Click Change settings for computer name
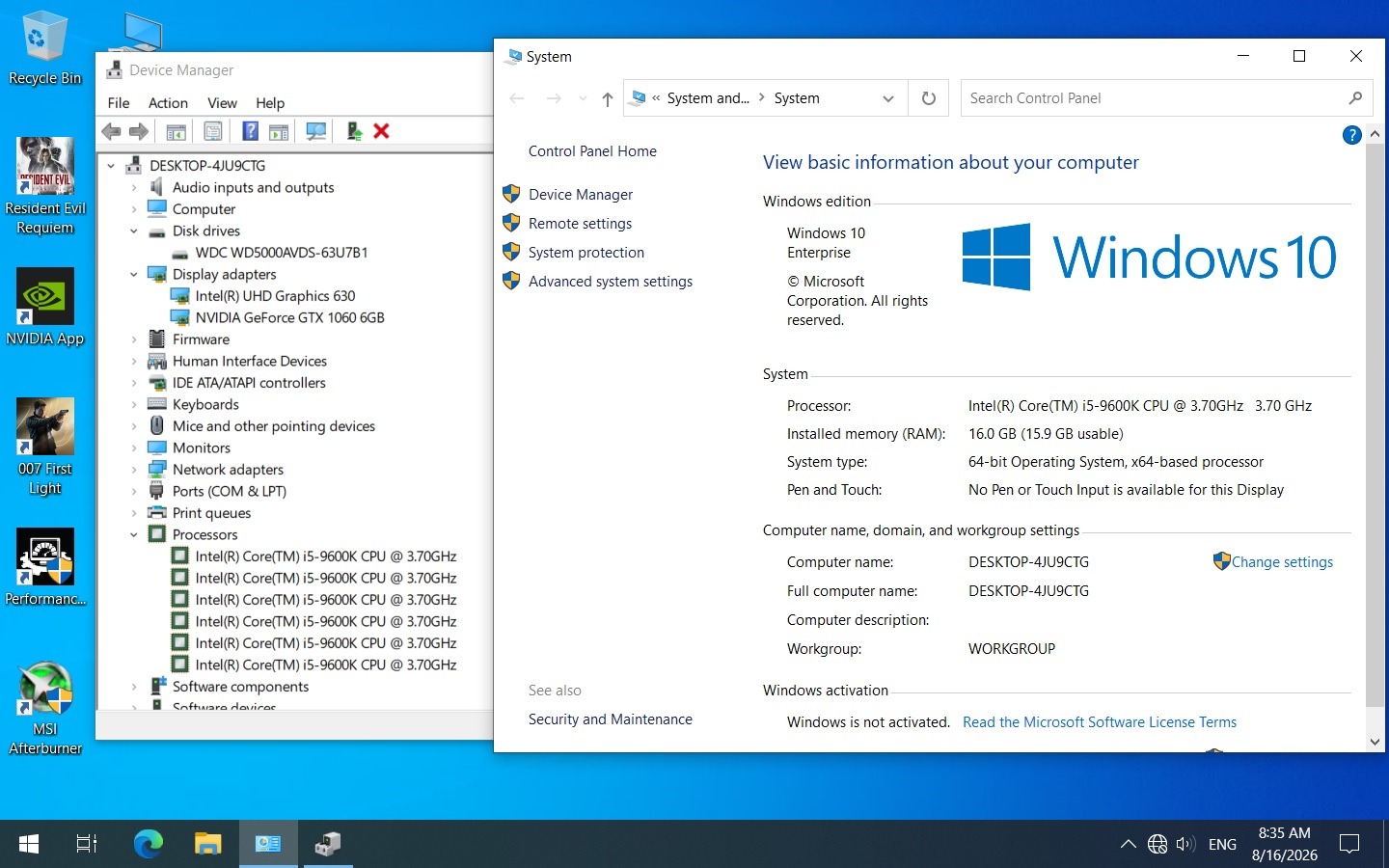 pyautogui.click(x=1282, y=562)
